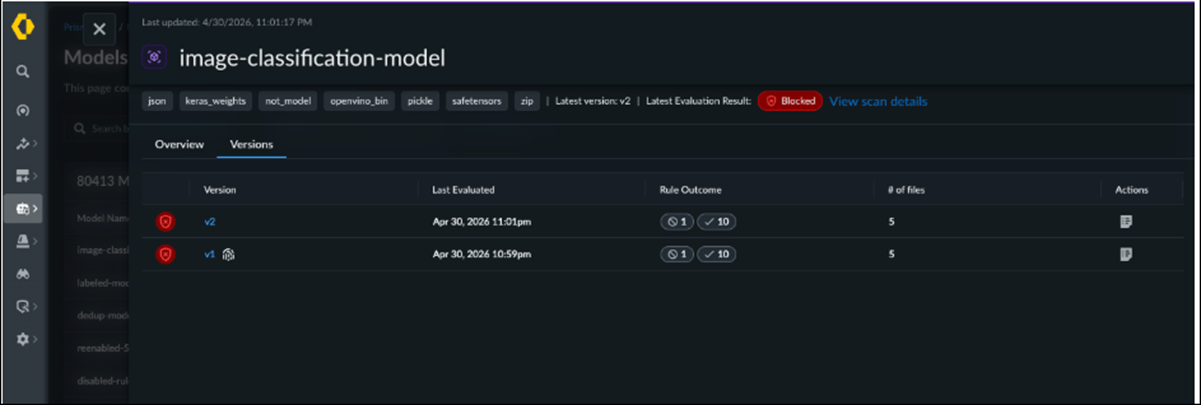Screen dimensions: 1201x405
Task: Open the settings gear in the sidebar
Action: pos(22,340)
